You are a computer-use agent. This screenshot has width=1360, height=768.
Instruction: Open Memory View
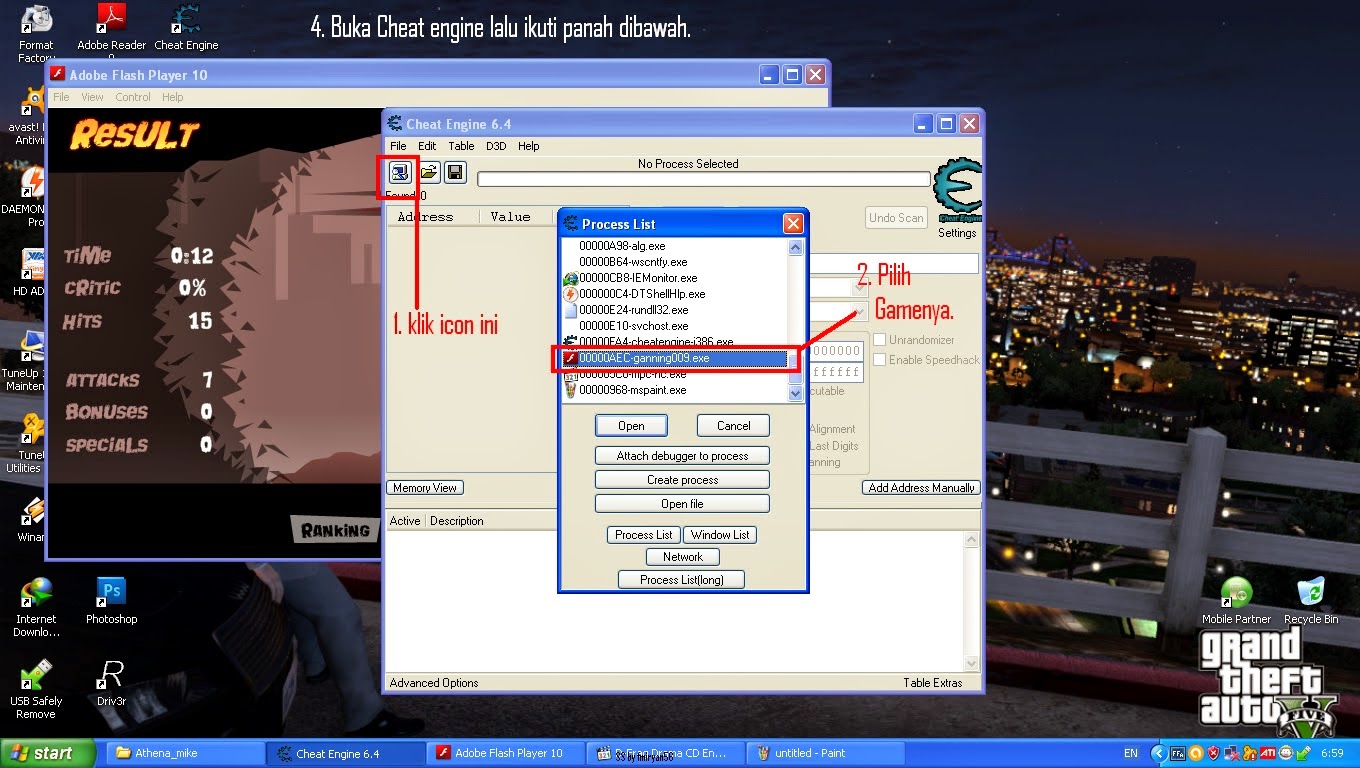click(425, 488)
